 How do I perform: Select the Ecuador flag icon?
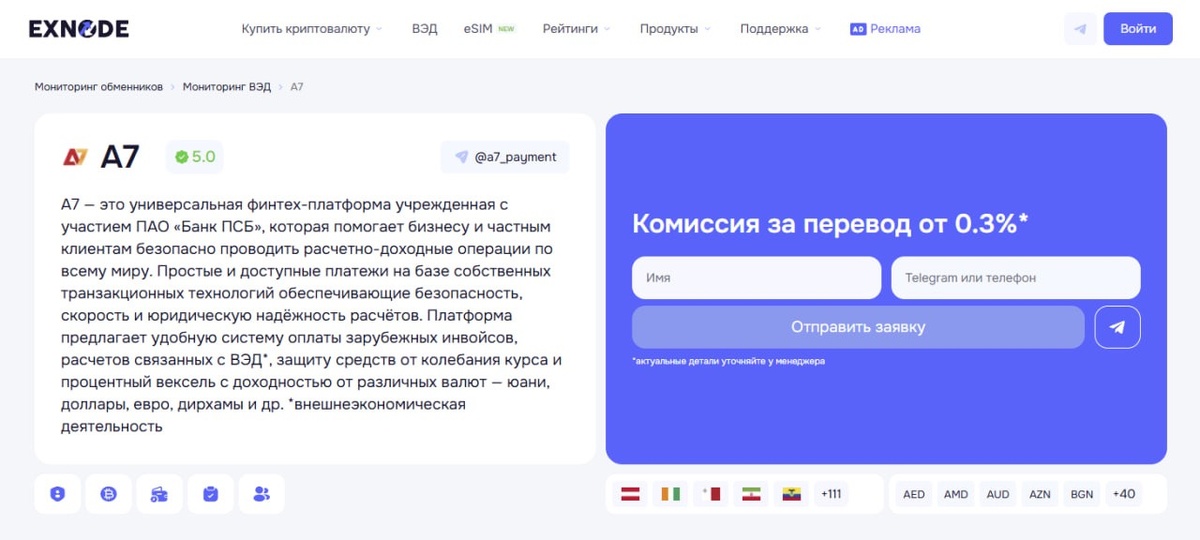coord(791,494)
